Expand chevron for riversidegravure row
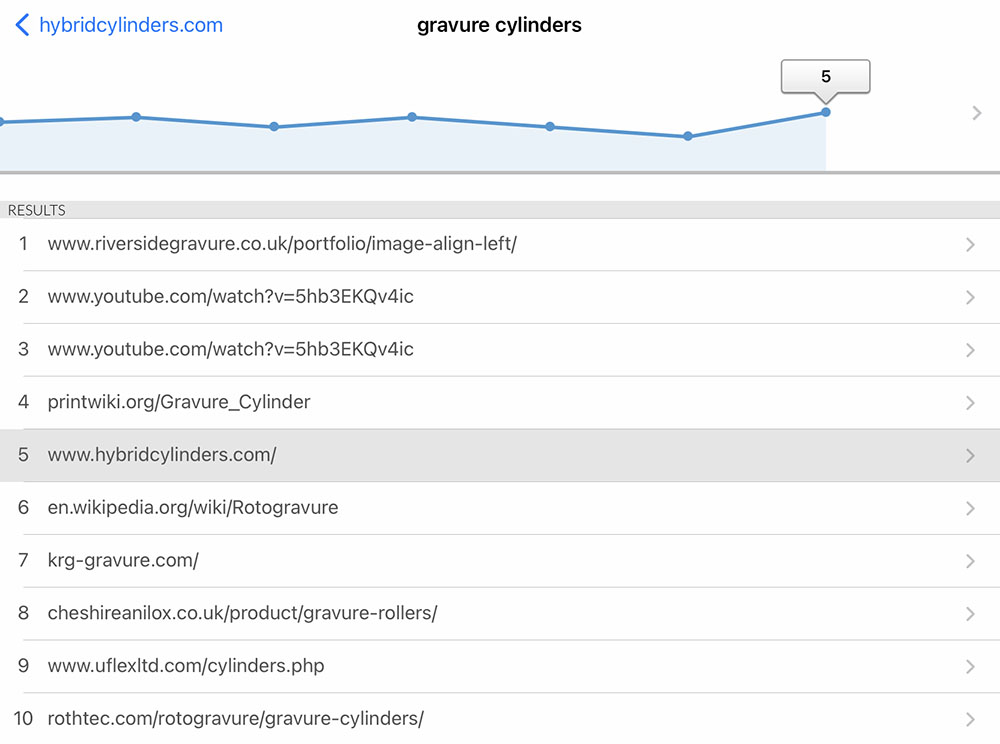Viewport: 1000px width, 744px height. tap(970, 245)
